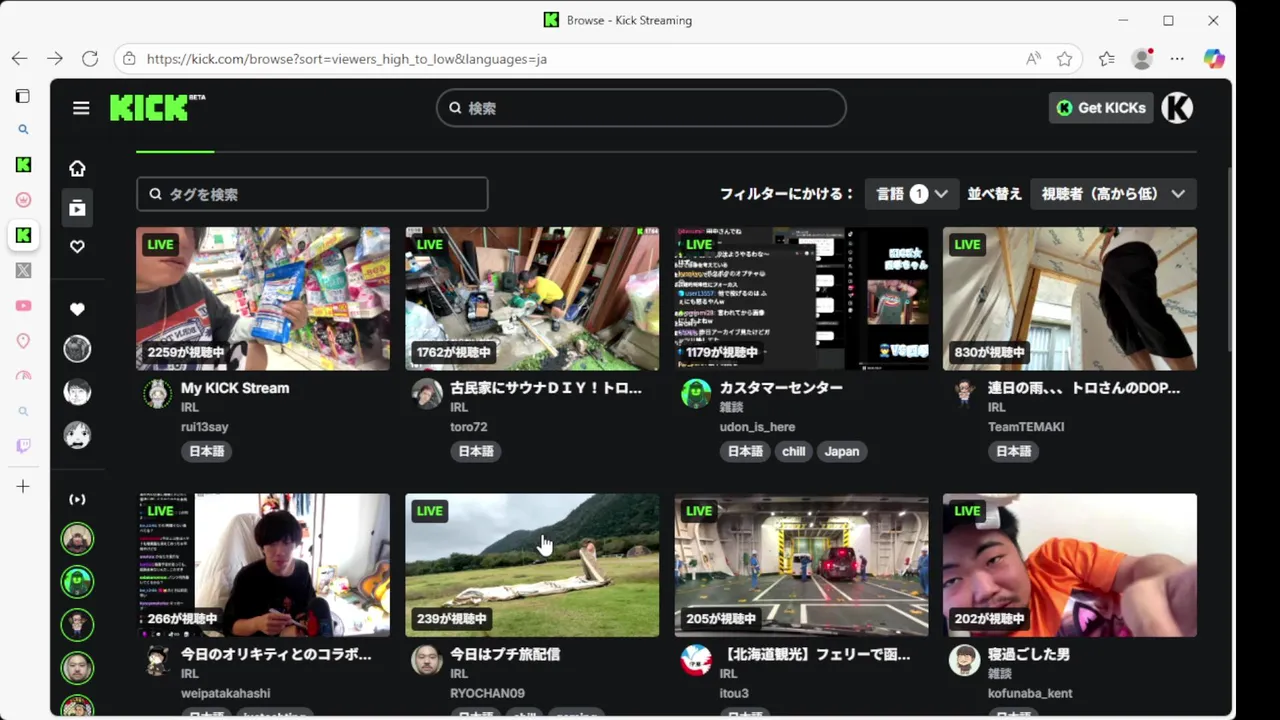Image resolution: width=1280 pixels, height=720 pixels.
Task: Reload the page with refresh icon
Action: point(90,59)
